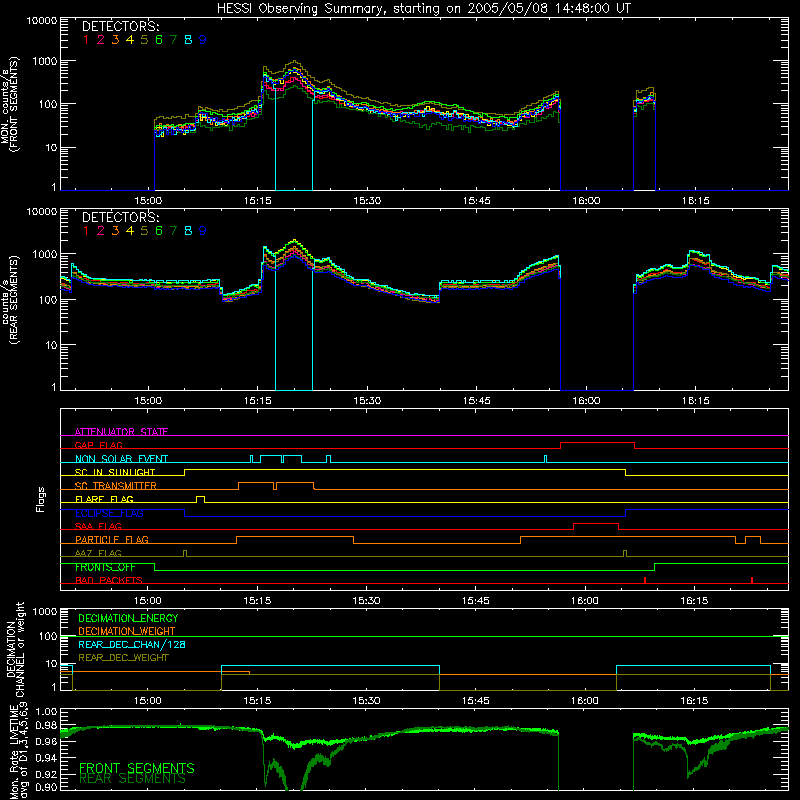Click the first BAD_PACKETS red tick
Viewport: 800px width, 800px height.
pyautogui.click(x=645, y=580)
